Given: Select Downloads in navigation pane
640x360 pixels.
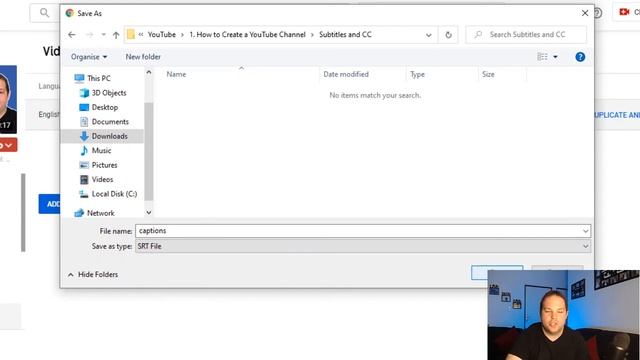Looking at the screenshot, I should pos(109,136).
